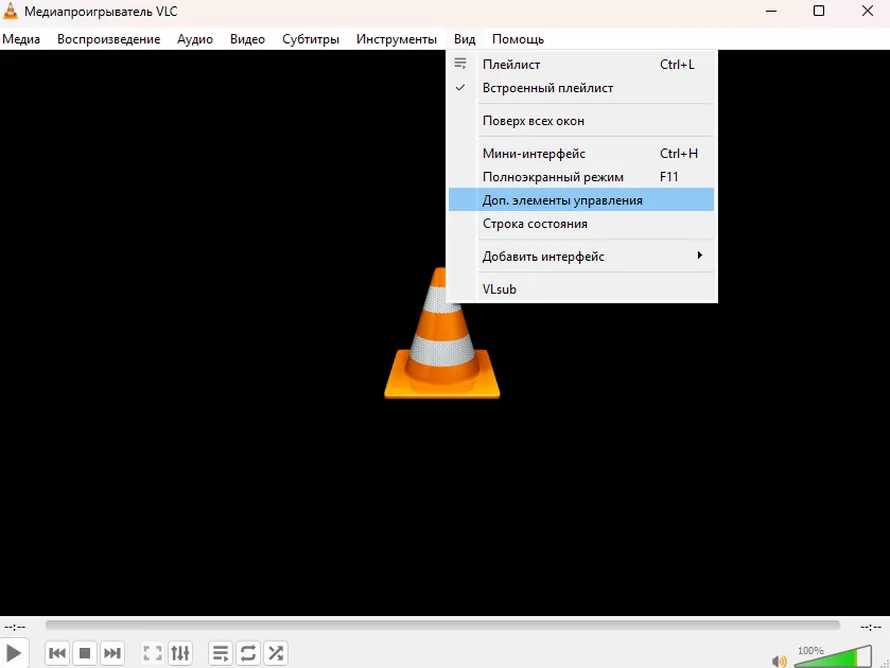Screen dimensions: 890x668
Task: Uncheck Встроенный плейлист option
Action: tap(581, 88)
